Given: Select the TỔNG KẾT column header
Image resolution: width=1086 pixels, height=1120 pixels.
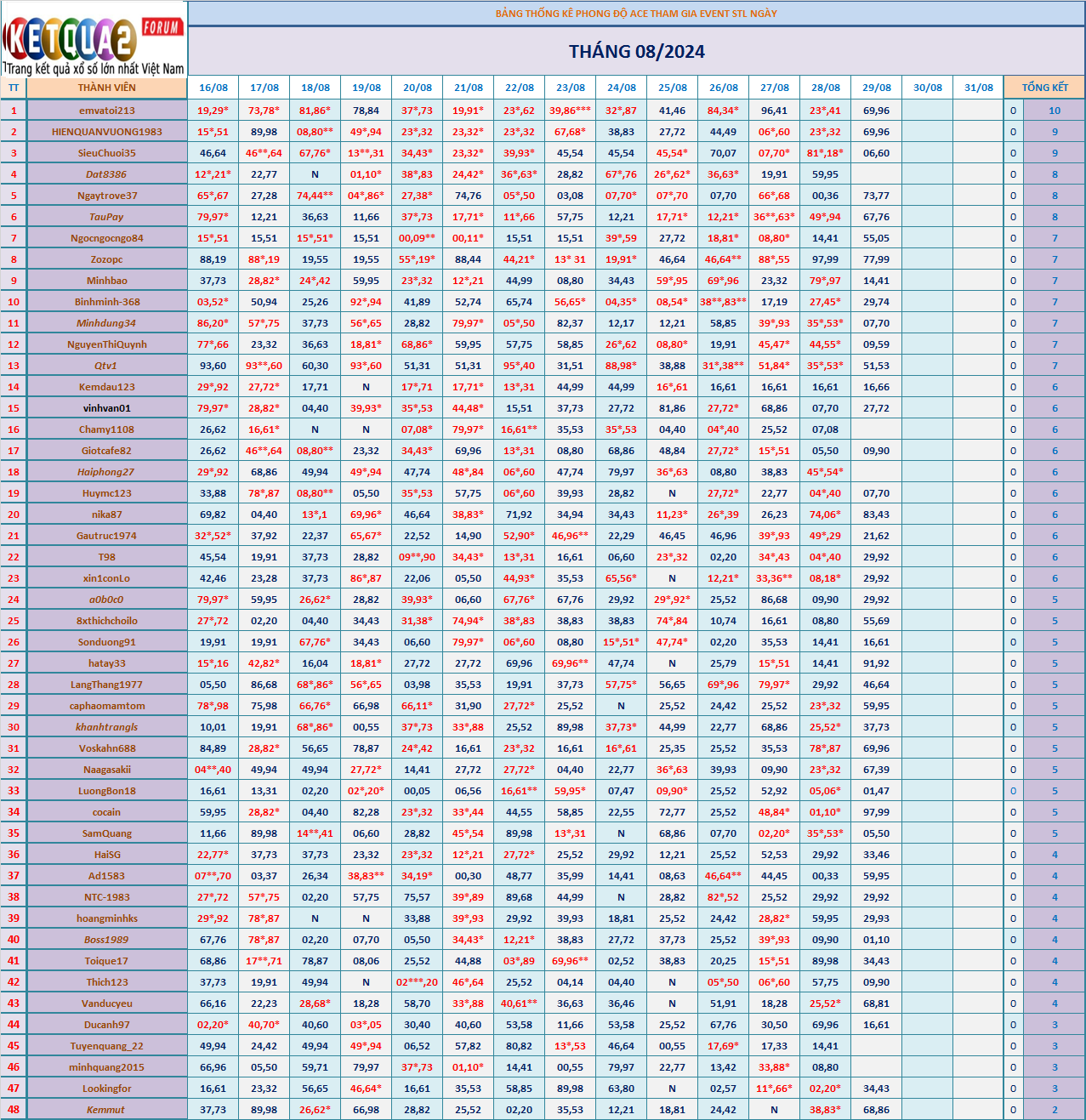Looking at the screenshot, I should click(x=1044, y=88).
